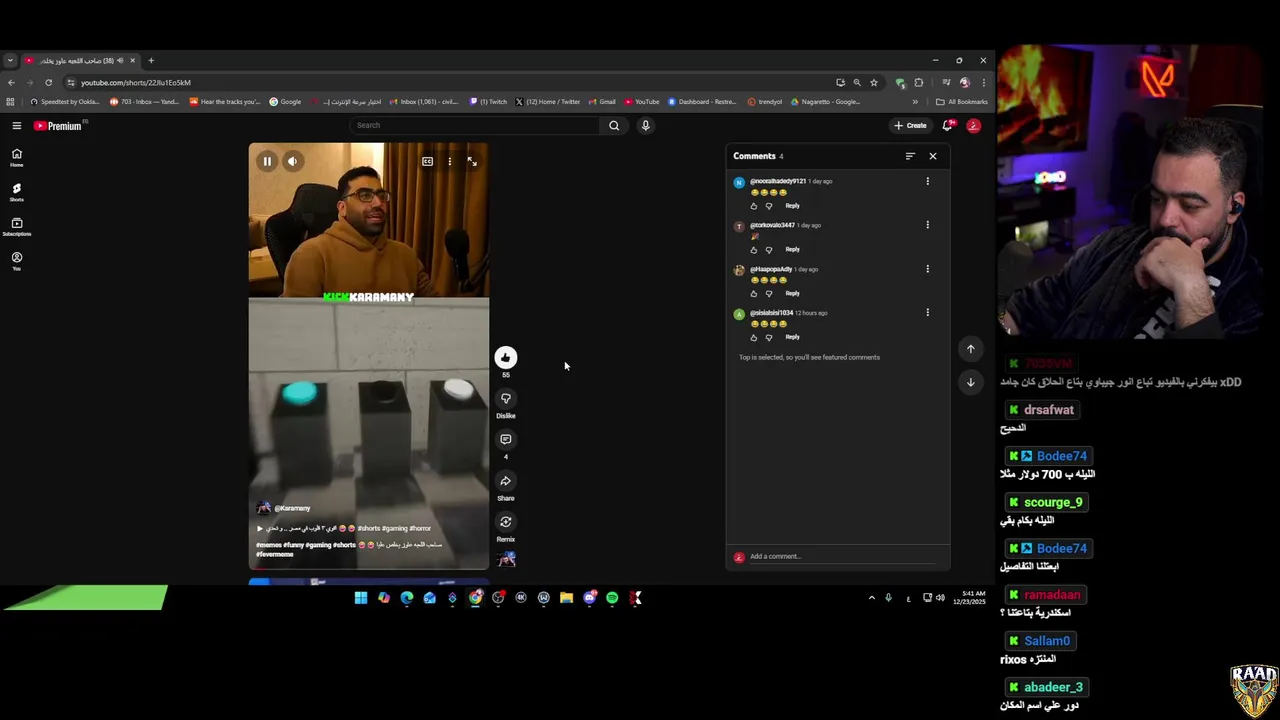Screen dimensions: 1280x720
Task: Go to Home in YouTube sidebar
Action: [16, 158]
